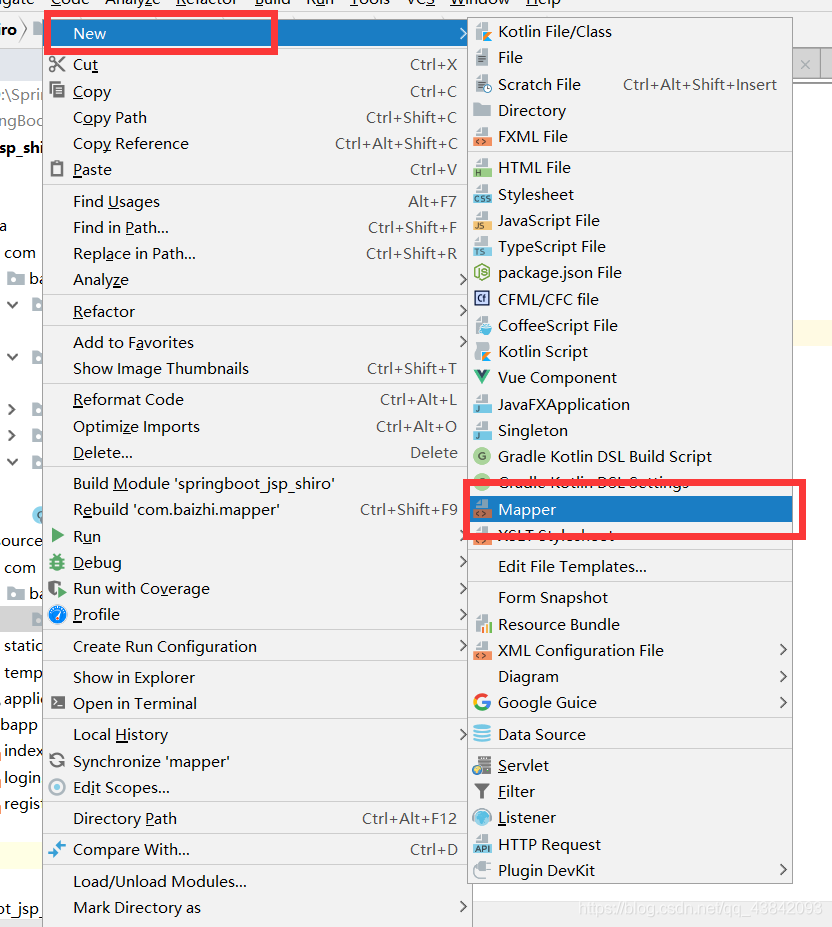Click the green Run play icon
Viewport: 832px width, 927px height.
[57, 536]
